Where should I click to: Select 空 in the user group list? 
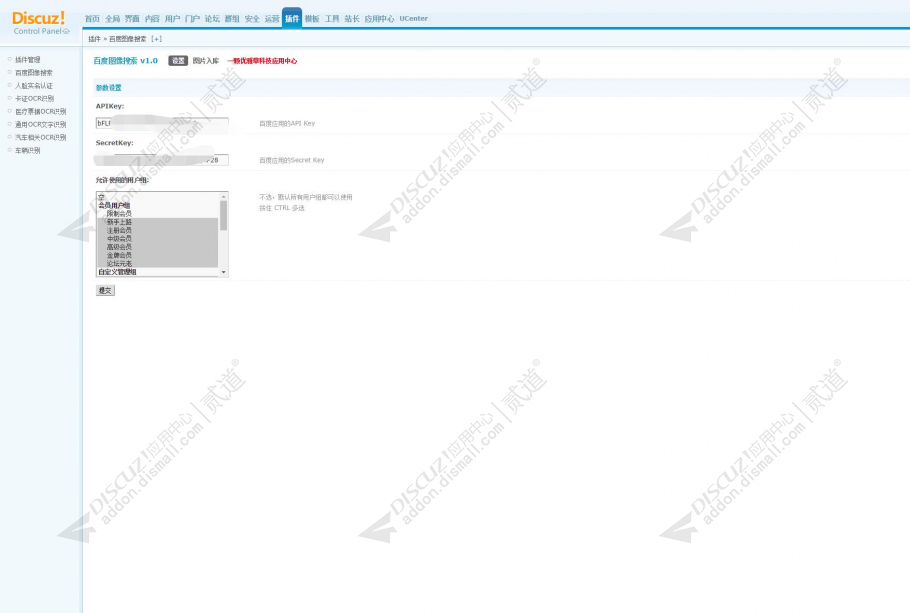pyautogui.click(x=157, y=197)
